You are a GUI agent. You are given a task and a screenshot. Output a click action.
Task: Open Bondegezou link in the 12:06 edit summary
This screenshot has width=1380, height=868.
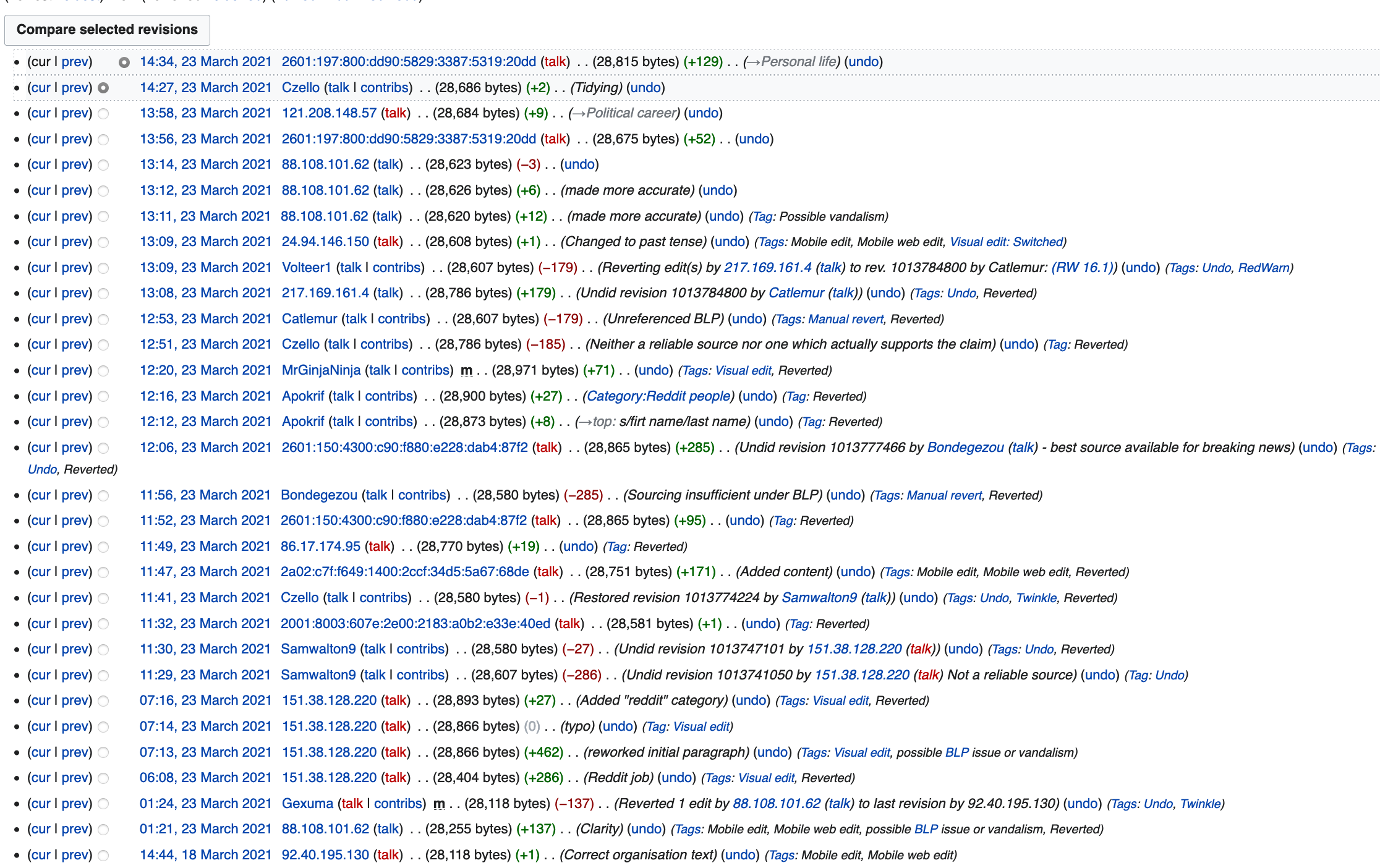[x=965, y=448]
